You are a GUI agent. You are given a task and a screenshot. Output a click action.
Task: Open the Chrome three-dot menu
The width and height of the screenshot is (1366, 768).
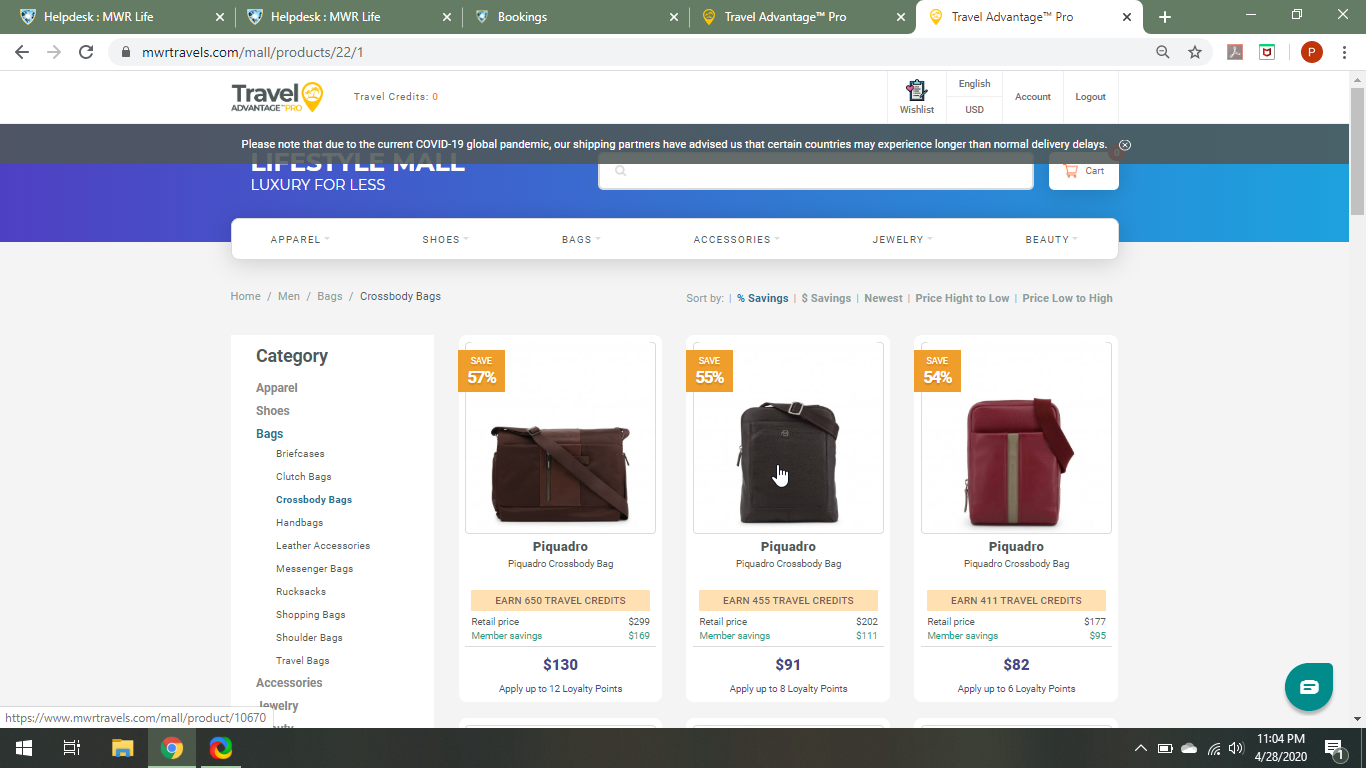[1345, 52]
